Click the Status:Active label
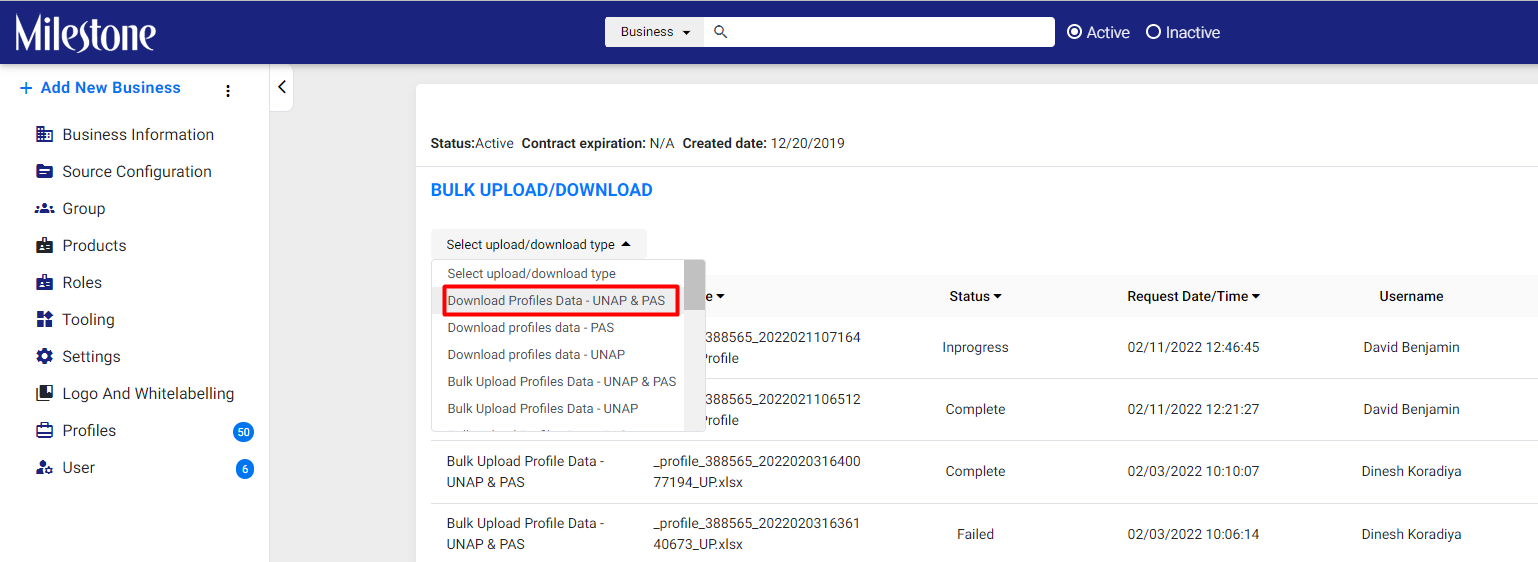This screenshot has width=1538, height=562. pos(472,143)
